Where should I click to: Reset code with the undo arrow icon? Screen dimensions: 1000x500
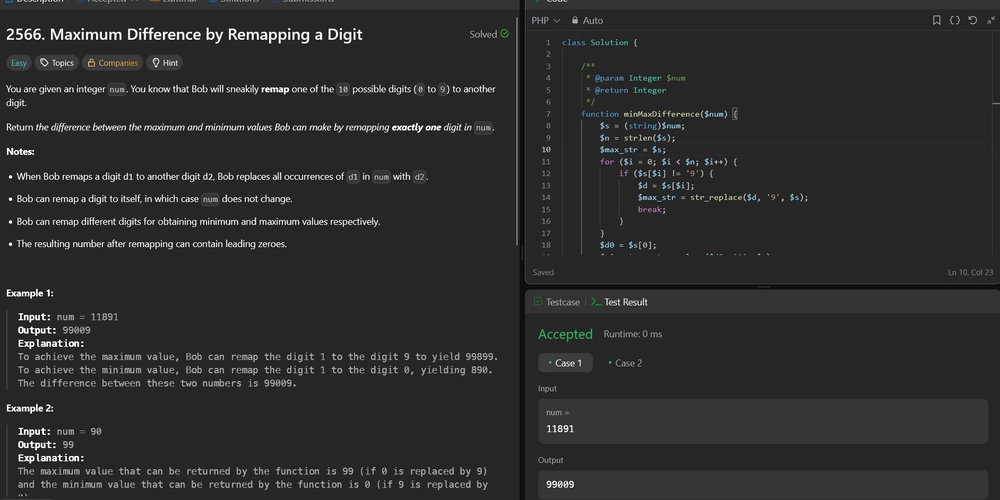[x=972, y=20]
